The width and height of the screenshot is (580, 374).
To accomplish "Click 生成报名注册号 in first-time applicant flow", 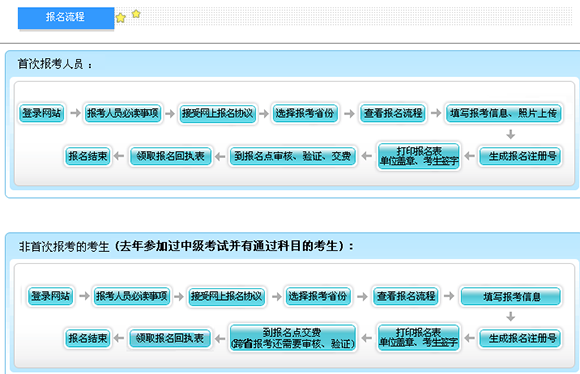I will [x=520, y=156].
